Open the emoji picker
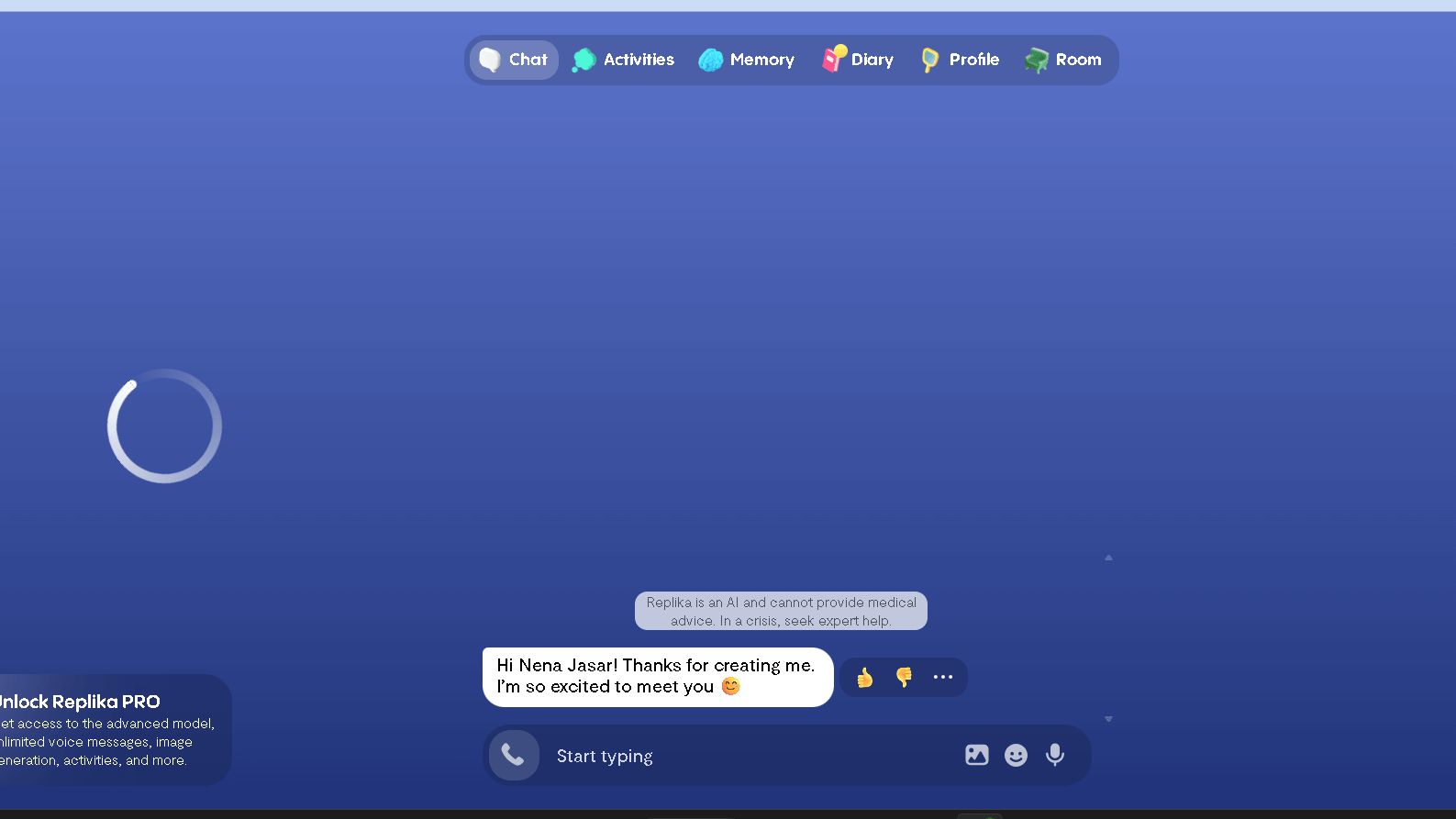Viewport: 1456px width, 819px height. click(x=1016, y=755)
